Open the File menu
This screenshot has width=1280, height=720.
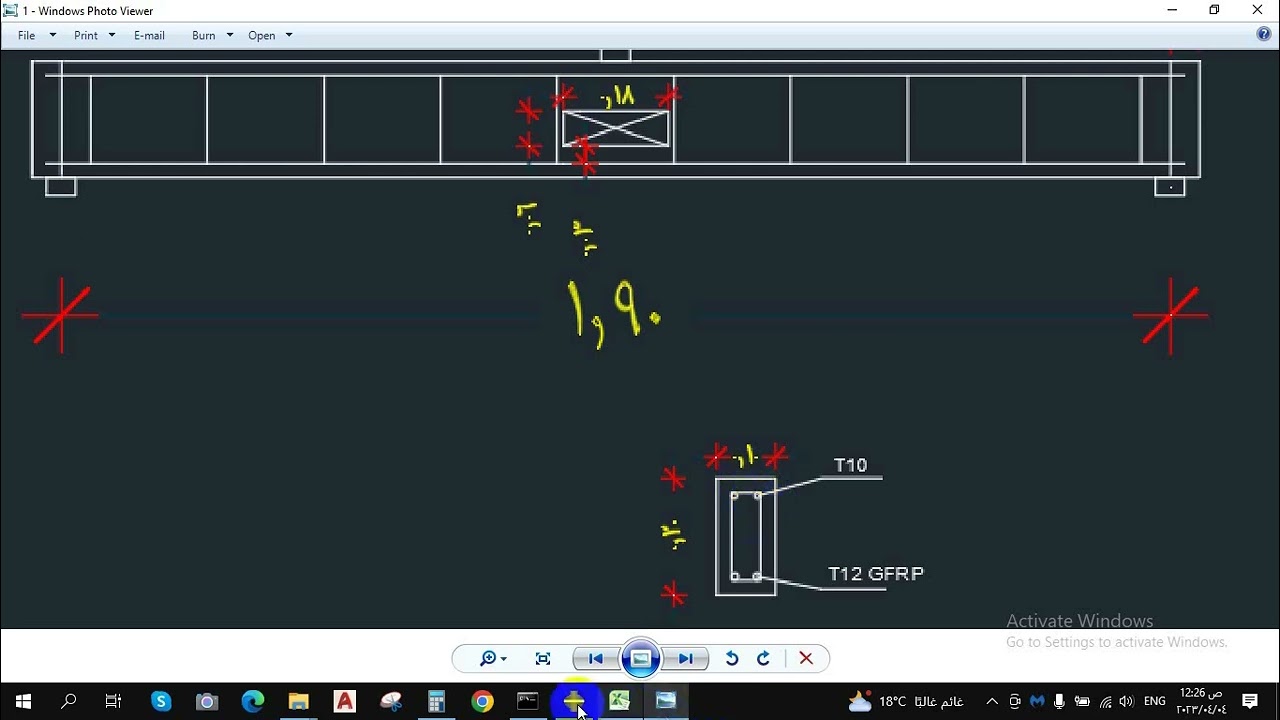click(x=27, y=35)
